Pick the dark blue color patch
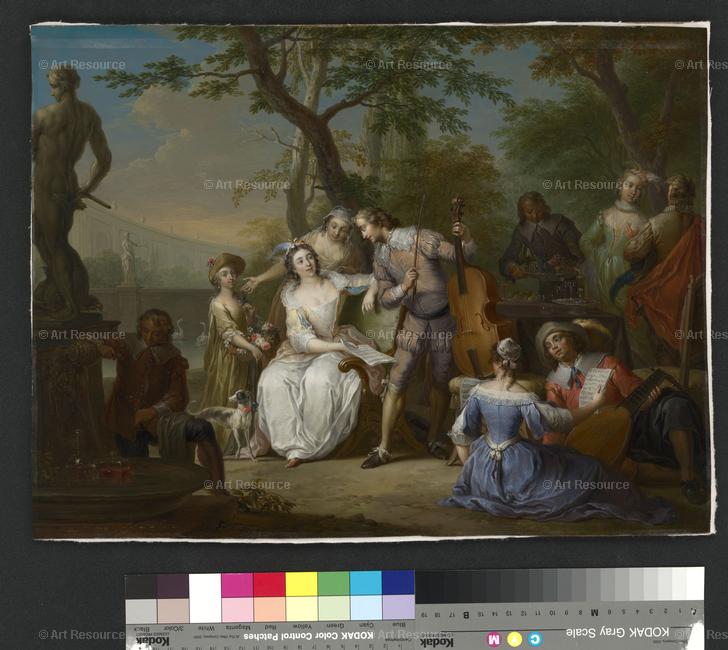This screenshot has width=728, height=650. [398, 583]
